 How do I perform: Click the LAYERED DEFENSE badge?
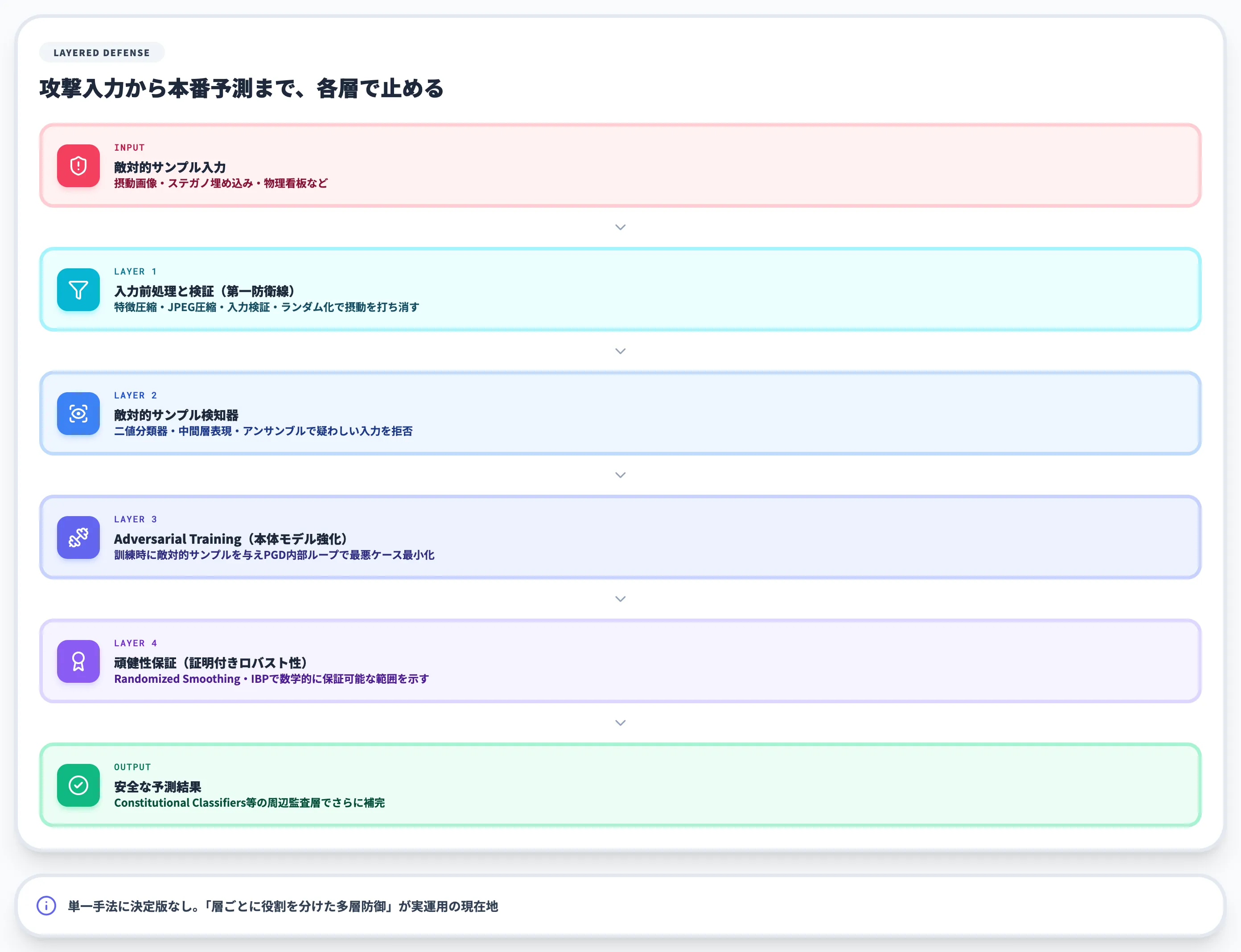pyautogui.click(x=102, y=53)
